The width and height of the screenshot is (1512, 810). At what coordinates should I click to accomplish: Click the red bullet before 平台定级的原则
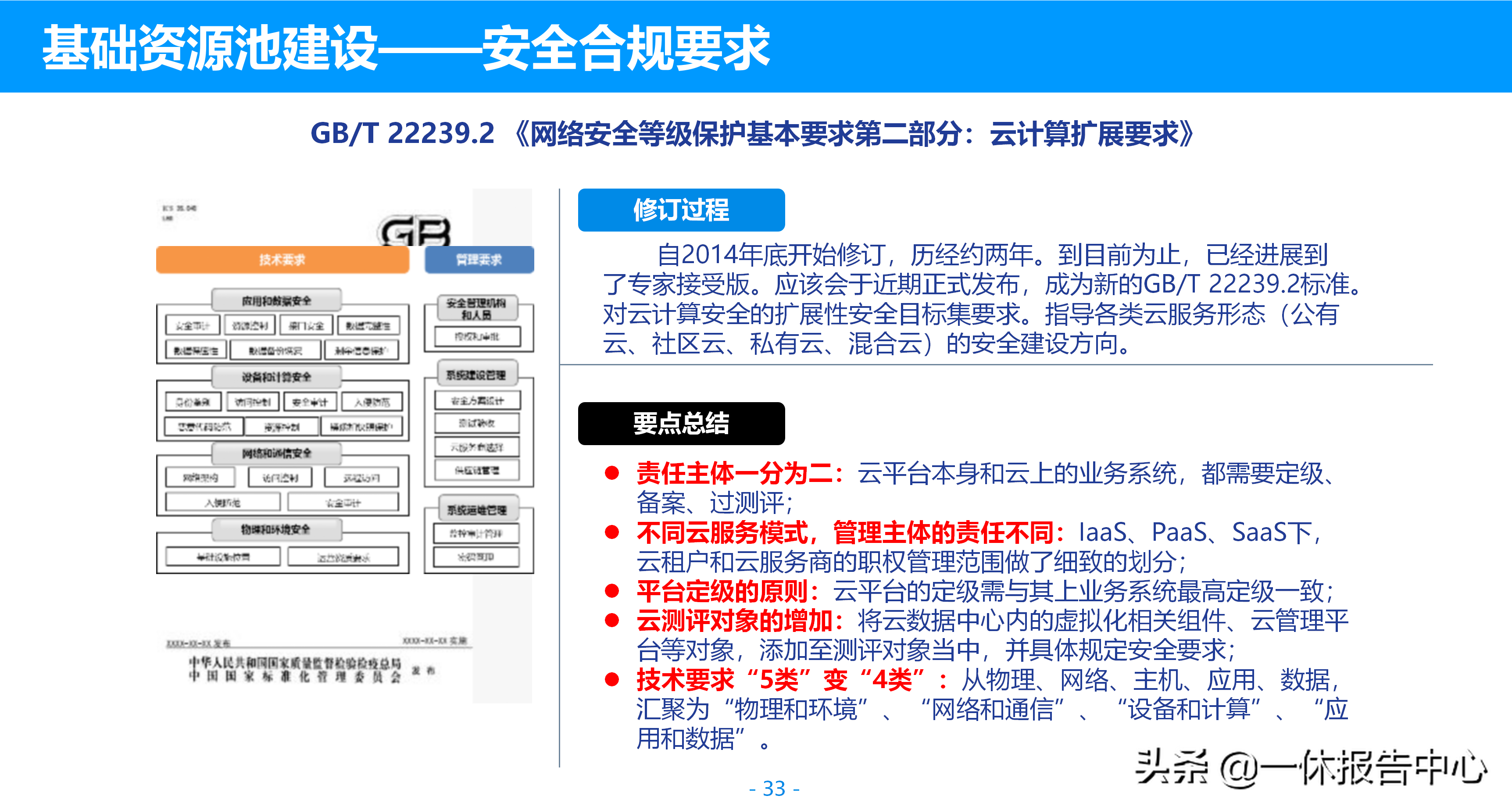pos(611,591)
